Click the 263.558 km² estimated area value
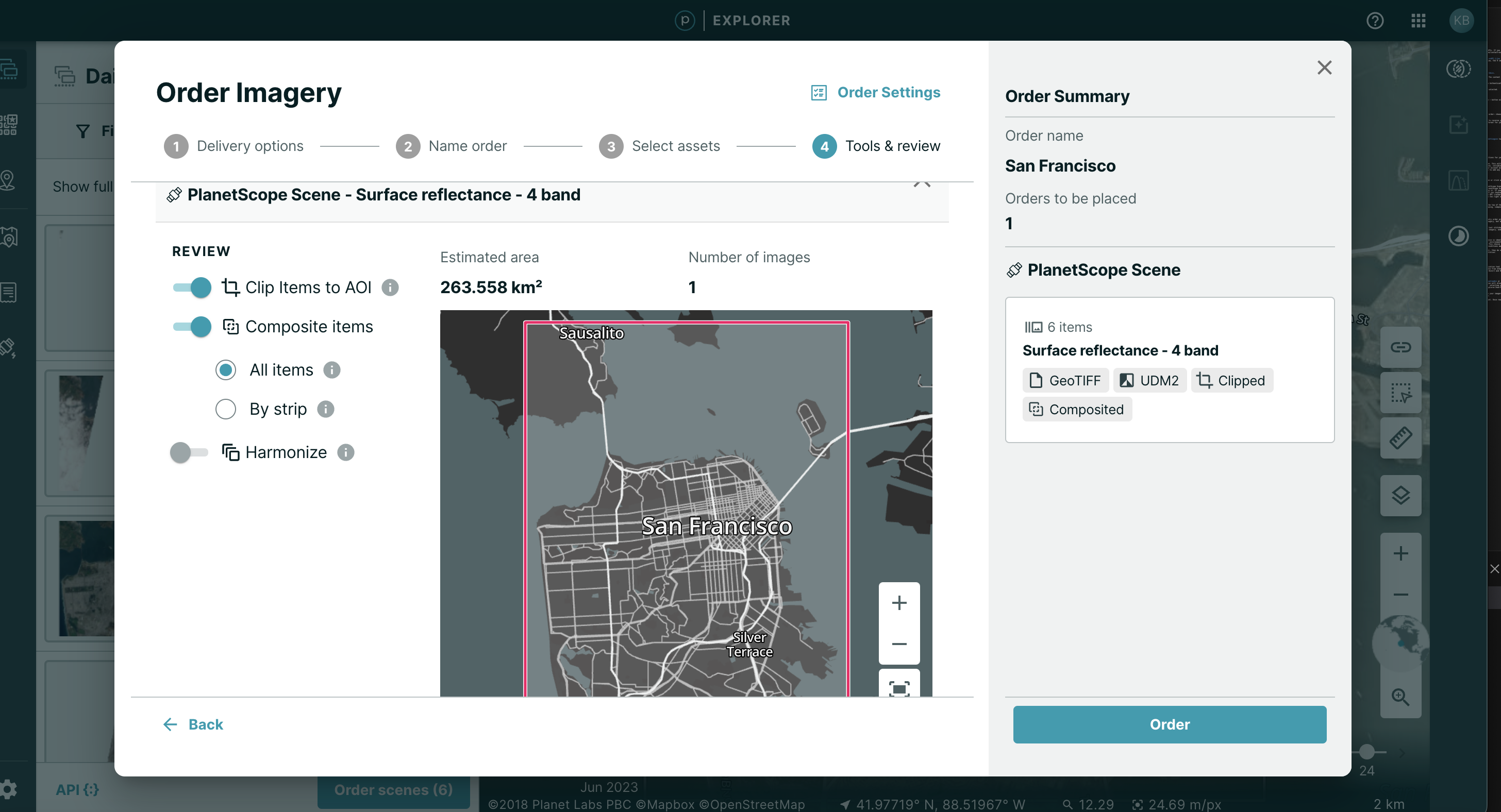Screen dimensions: 1501x812 pyautogui.click(x=491, y=287)
